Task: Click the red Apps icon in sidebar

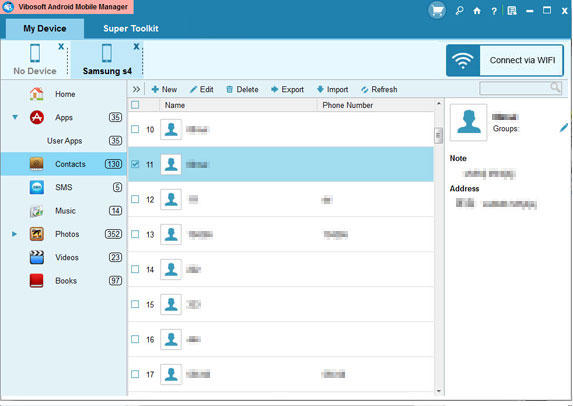Action: click(x=37, y=117)
